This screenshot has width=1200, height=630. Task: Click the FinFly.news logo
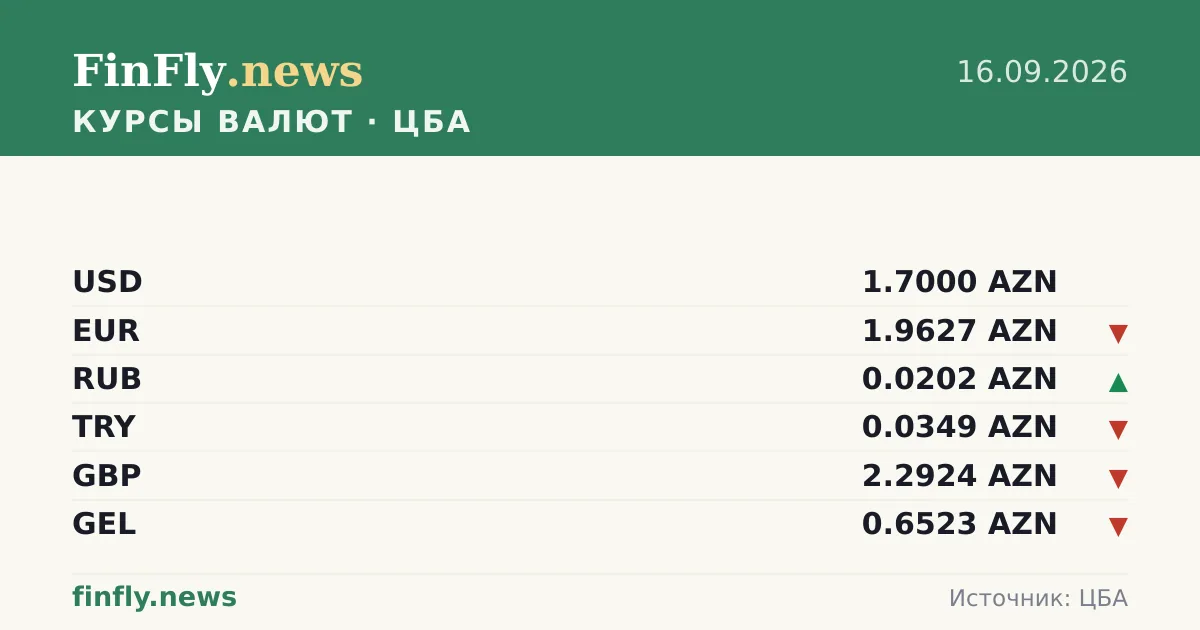point(217,72)
